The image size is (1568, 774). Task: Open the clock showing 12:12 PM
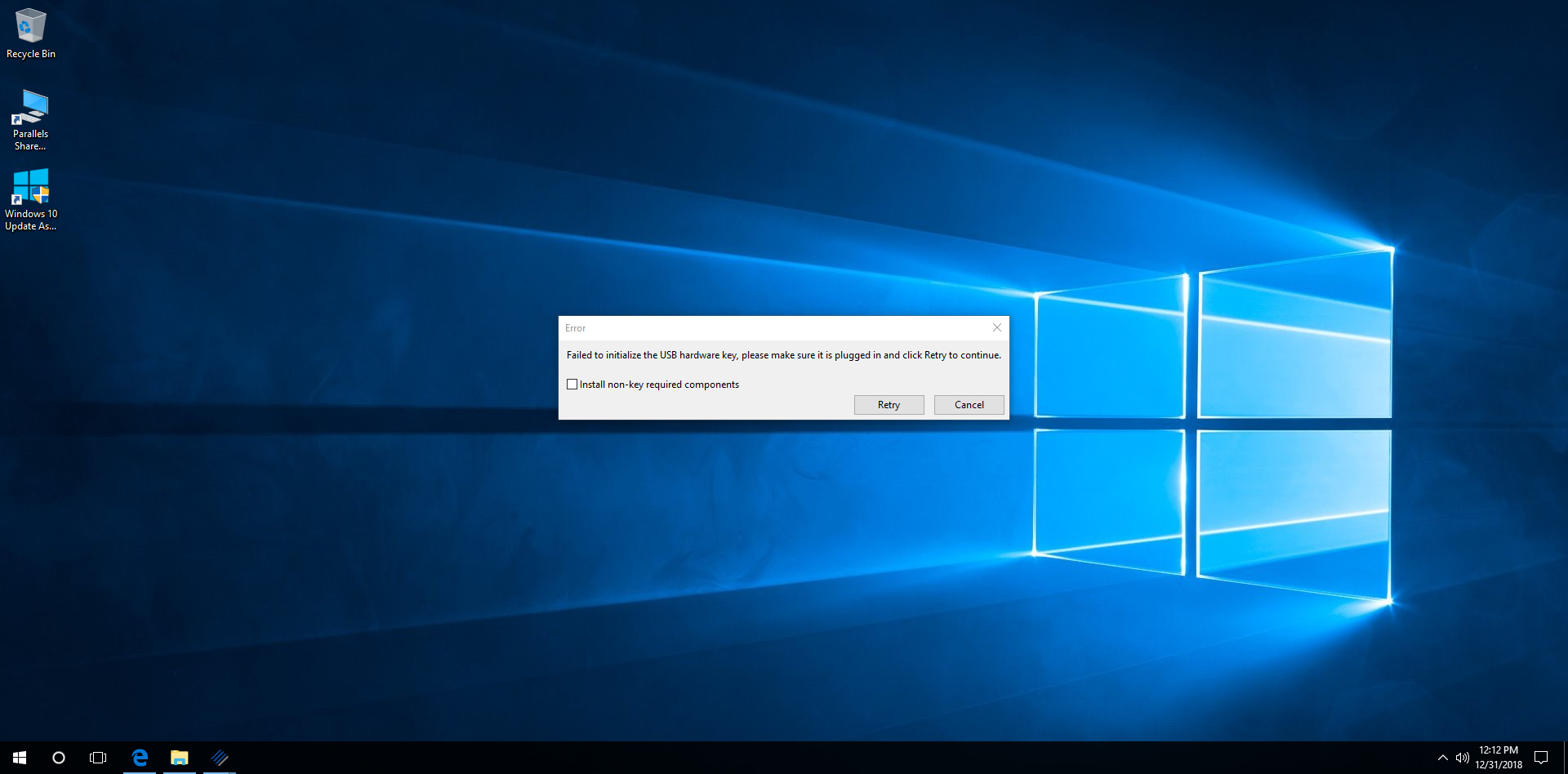(x=1499, y=758)
